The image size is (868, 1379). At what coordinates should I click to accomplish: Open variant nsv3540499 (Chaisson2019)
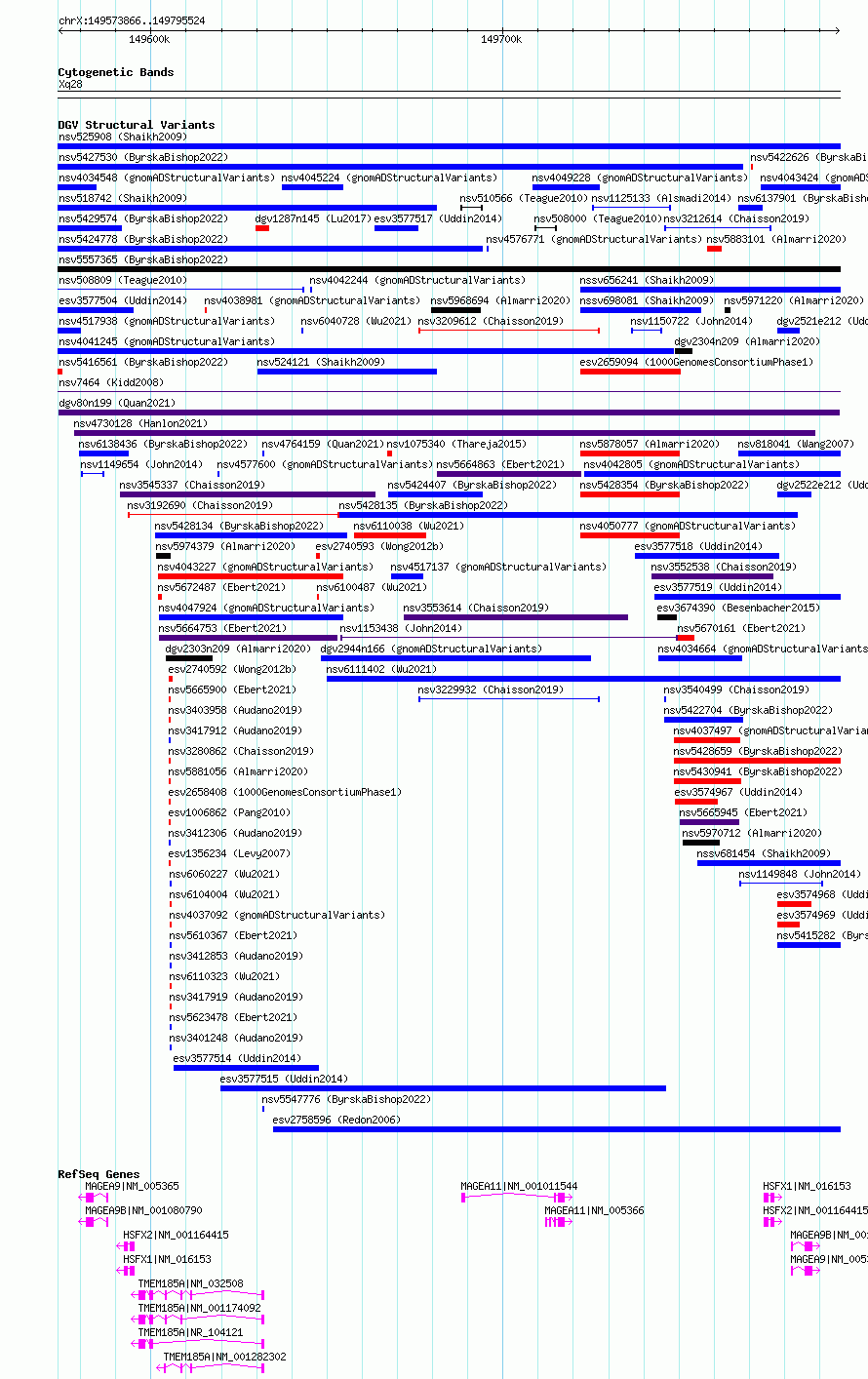(736, 689)
